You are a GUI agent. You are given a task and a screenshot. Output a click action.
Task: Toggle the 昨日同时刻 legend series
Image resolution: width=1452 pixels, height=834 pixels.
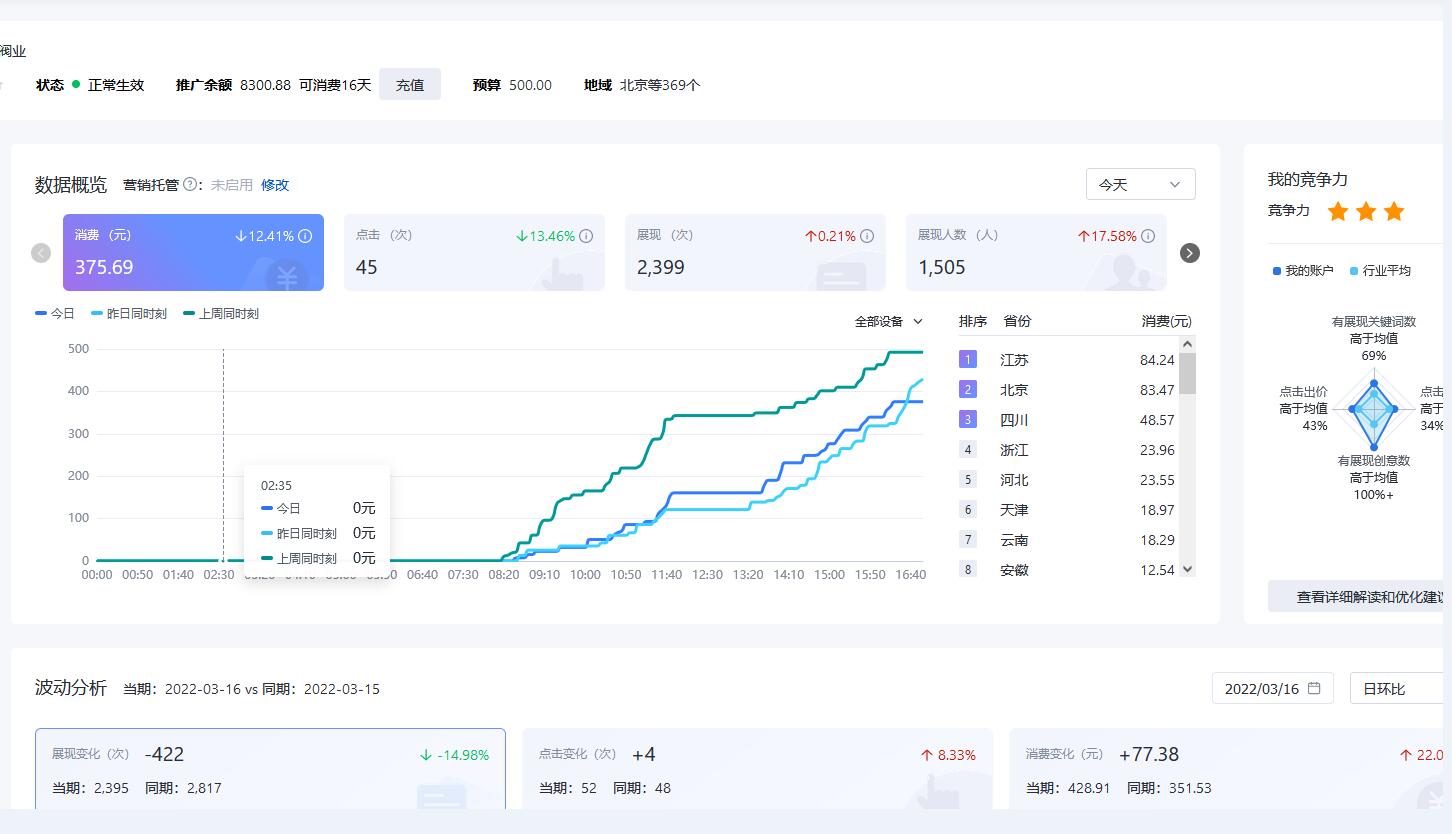click(x=129, y=313)
